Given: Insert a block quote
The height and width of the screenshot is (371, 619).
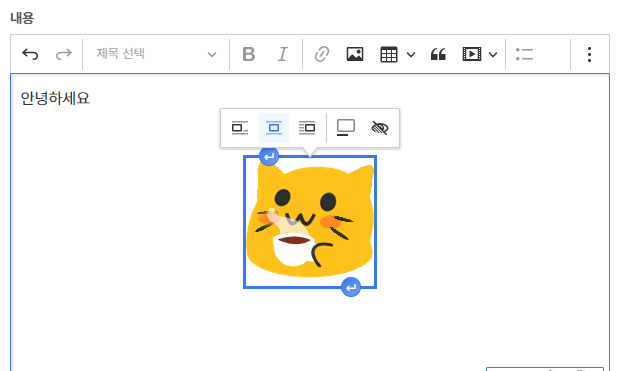Looking at the screenshot, I should [438, 54].
